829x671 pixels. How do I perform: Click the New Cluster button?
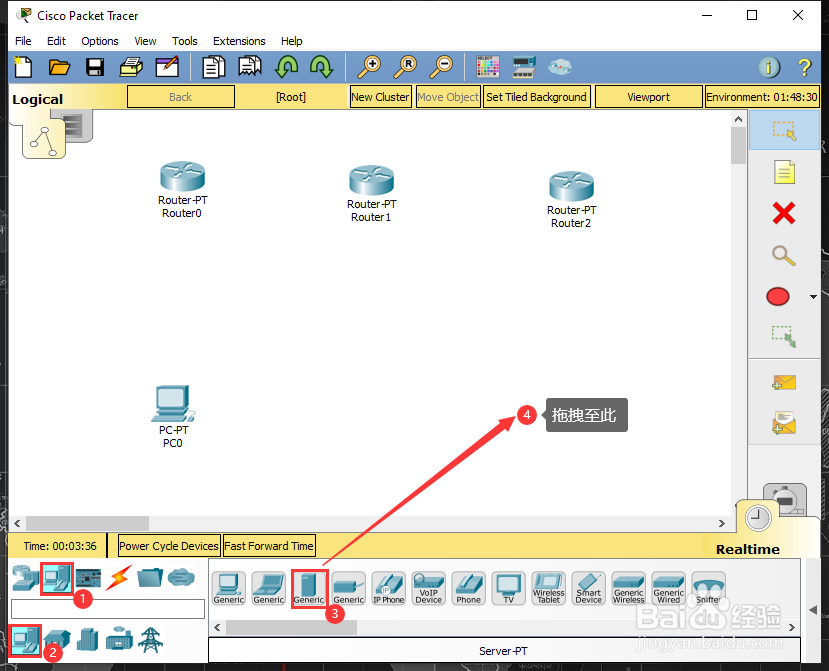[381, 97]
